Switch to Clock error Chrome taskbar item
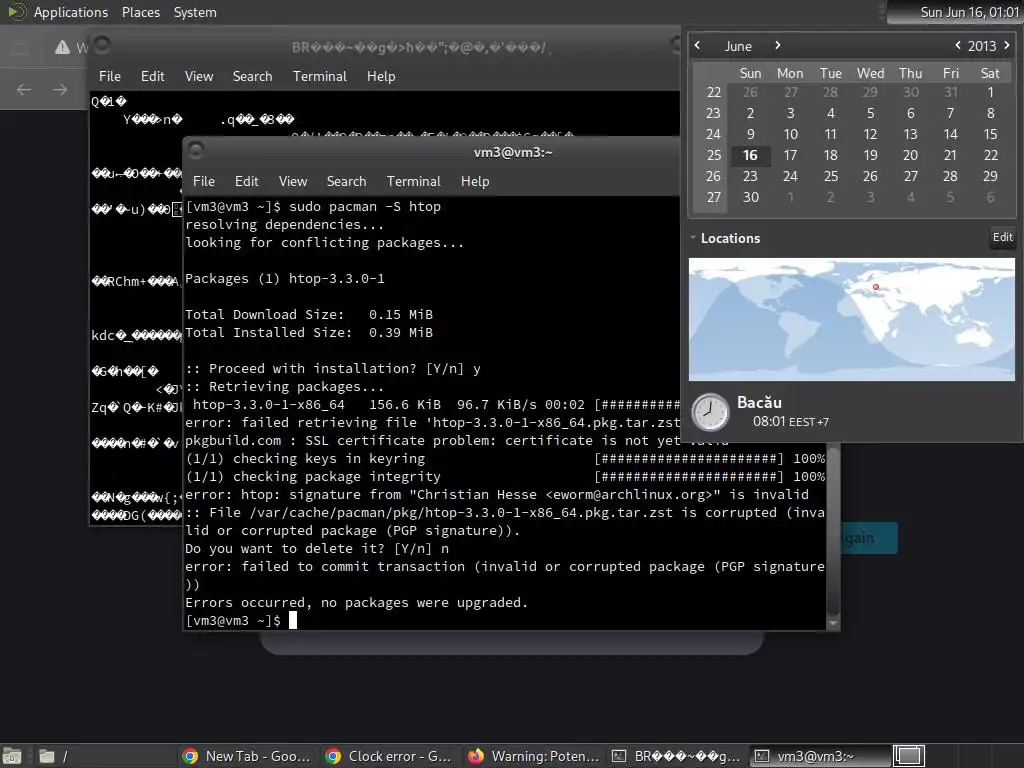Viewport: 1024px width, 768px height. click(x=390, y=756)
